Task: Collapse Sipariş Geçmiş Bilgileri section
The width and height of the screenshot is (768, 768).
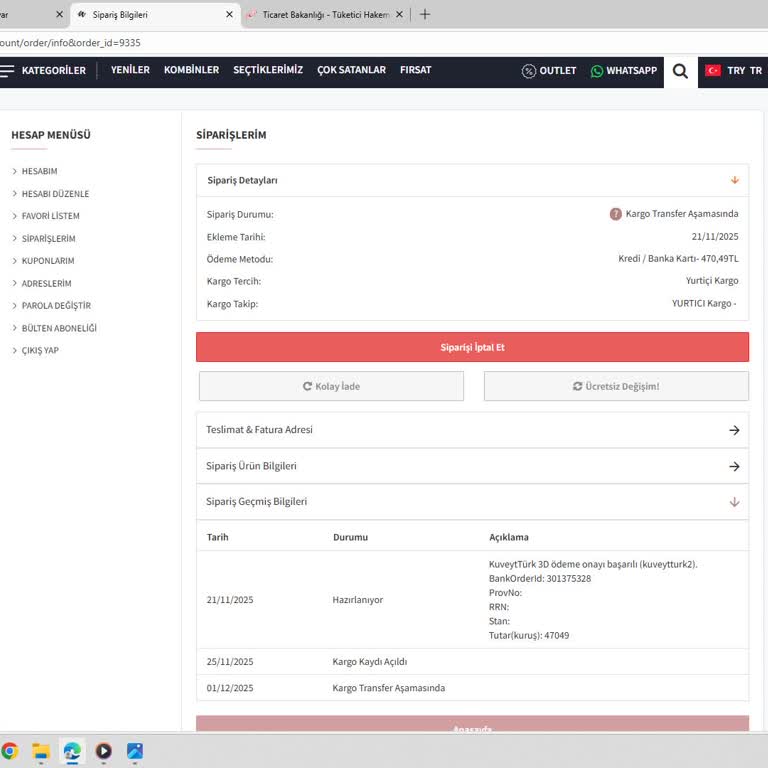Action: point(734,502)
